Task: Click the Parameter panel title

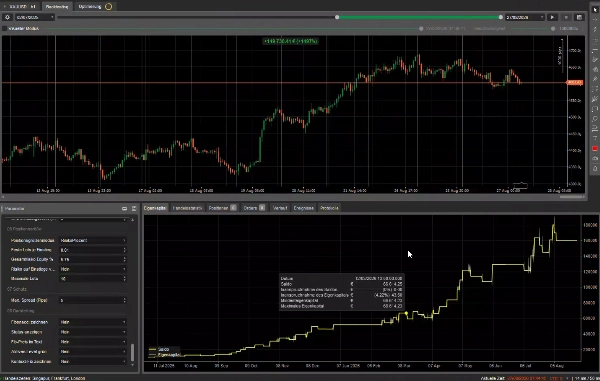Action: (15, 208)
